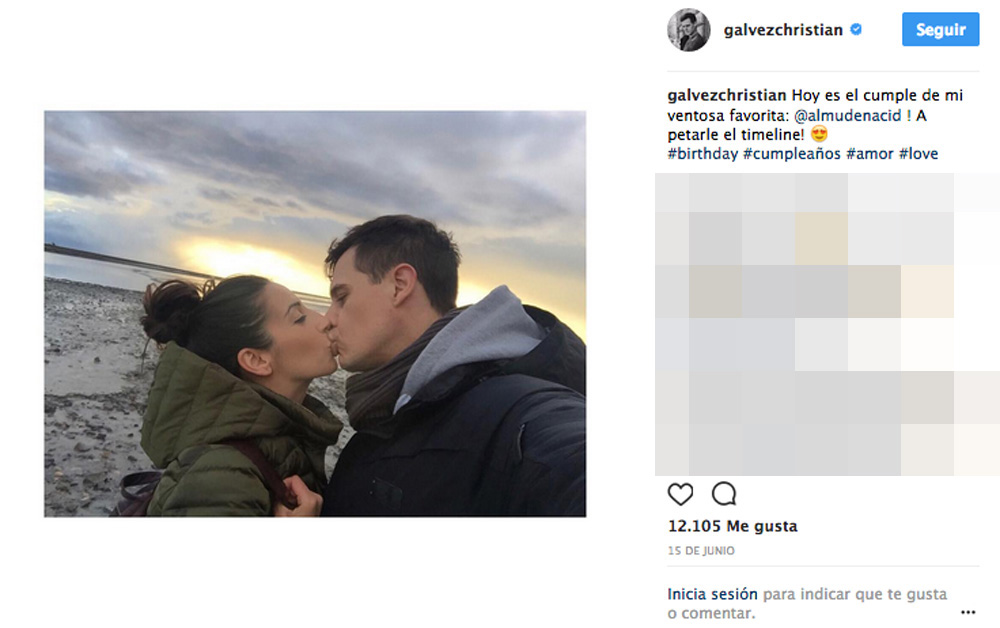The image size is (1000, 628).
Task: Browse the #love hashtag
Action: click(x=918, y=154)
